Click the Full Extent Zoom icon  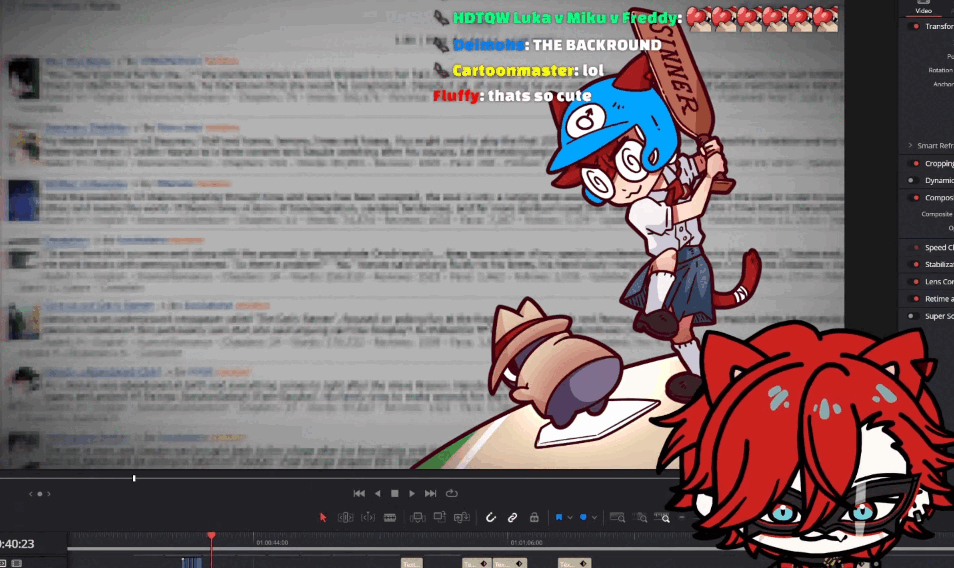(x=618, y=518)
